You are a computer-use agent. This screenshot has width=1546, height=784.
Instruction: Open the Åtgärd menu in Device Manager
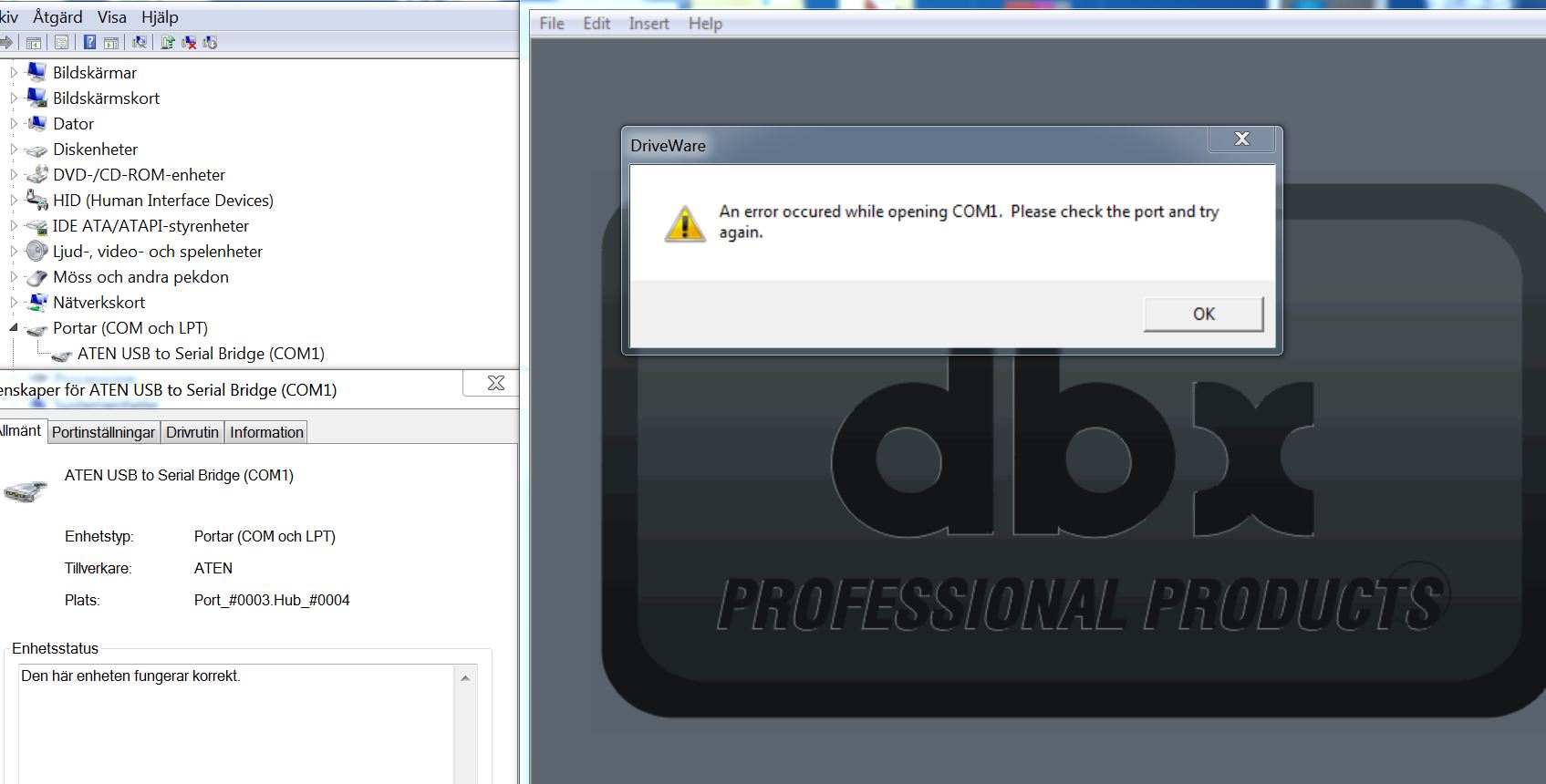[x=57, y=16]
